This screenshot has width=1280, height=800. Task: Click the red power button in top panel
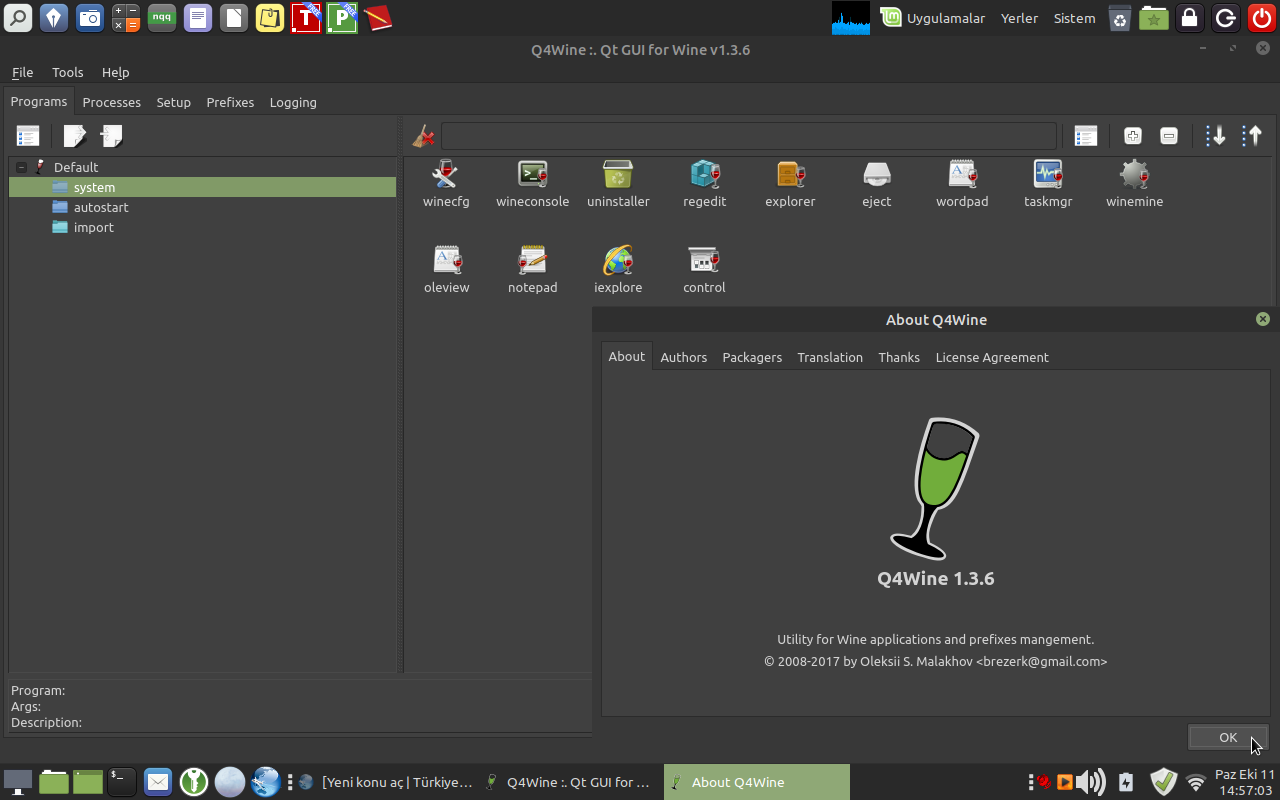1261,17
